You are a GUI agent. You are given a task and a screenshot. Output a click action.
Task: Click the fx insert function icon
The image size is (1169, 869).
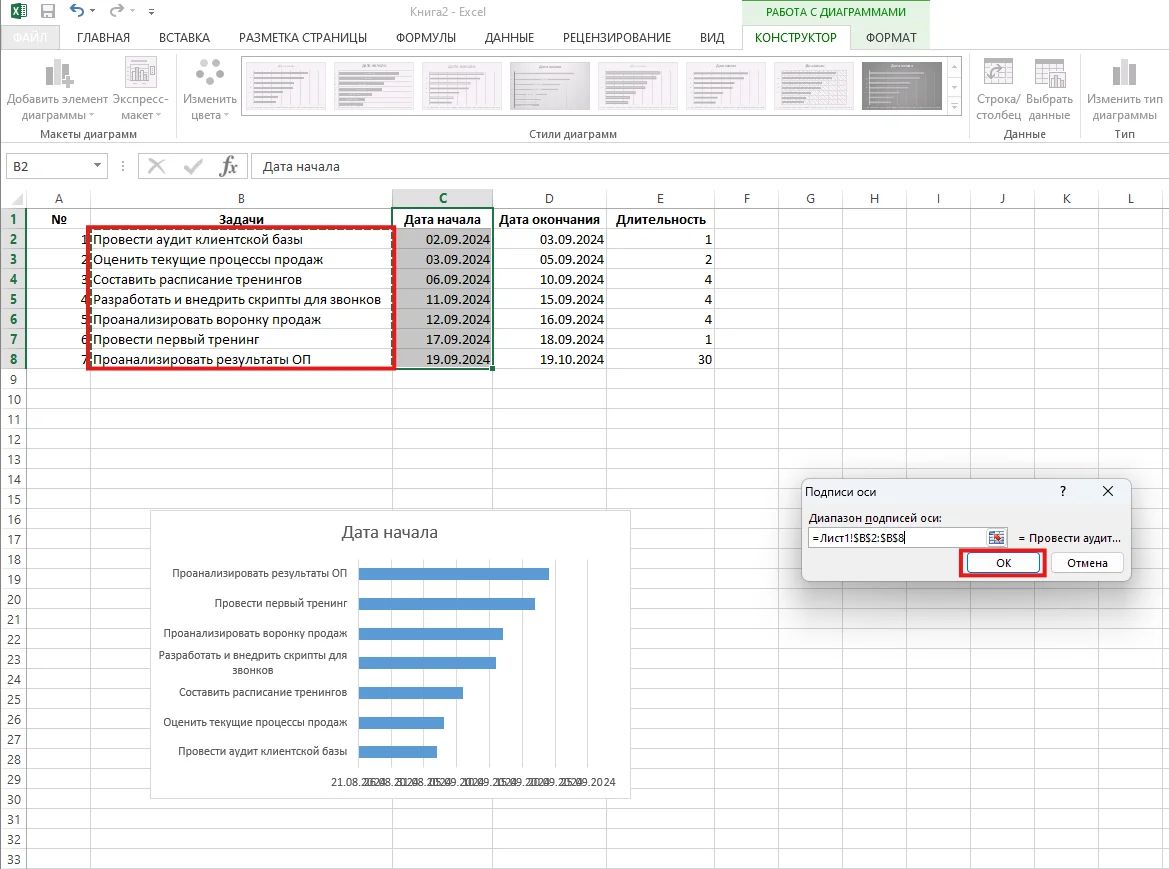click(x=228, y=165)
